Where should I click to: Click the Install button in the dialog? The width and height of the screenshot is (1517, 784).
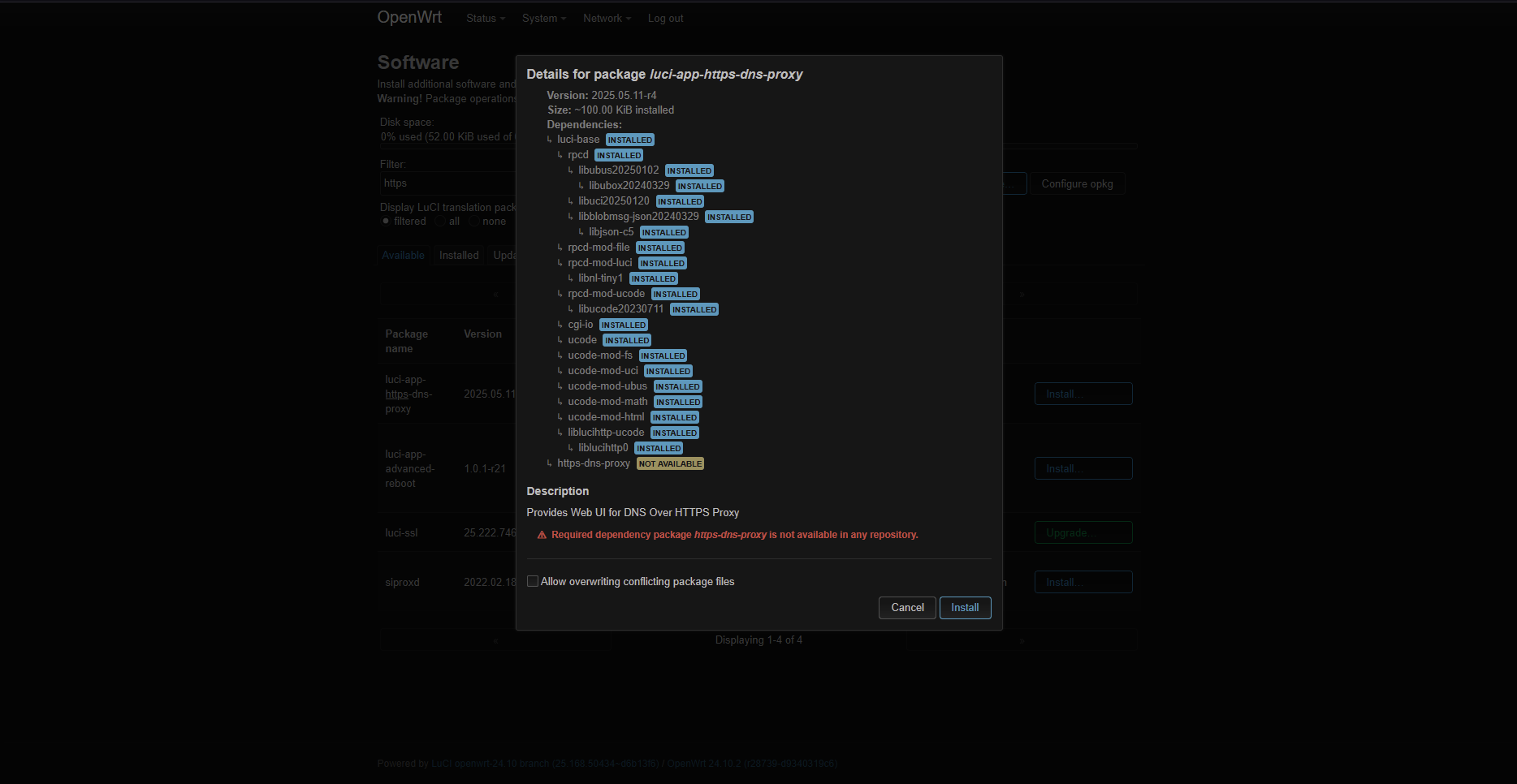(x=965, y=608)
